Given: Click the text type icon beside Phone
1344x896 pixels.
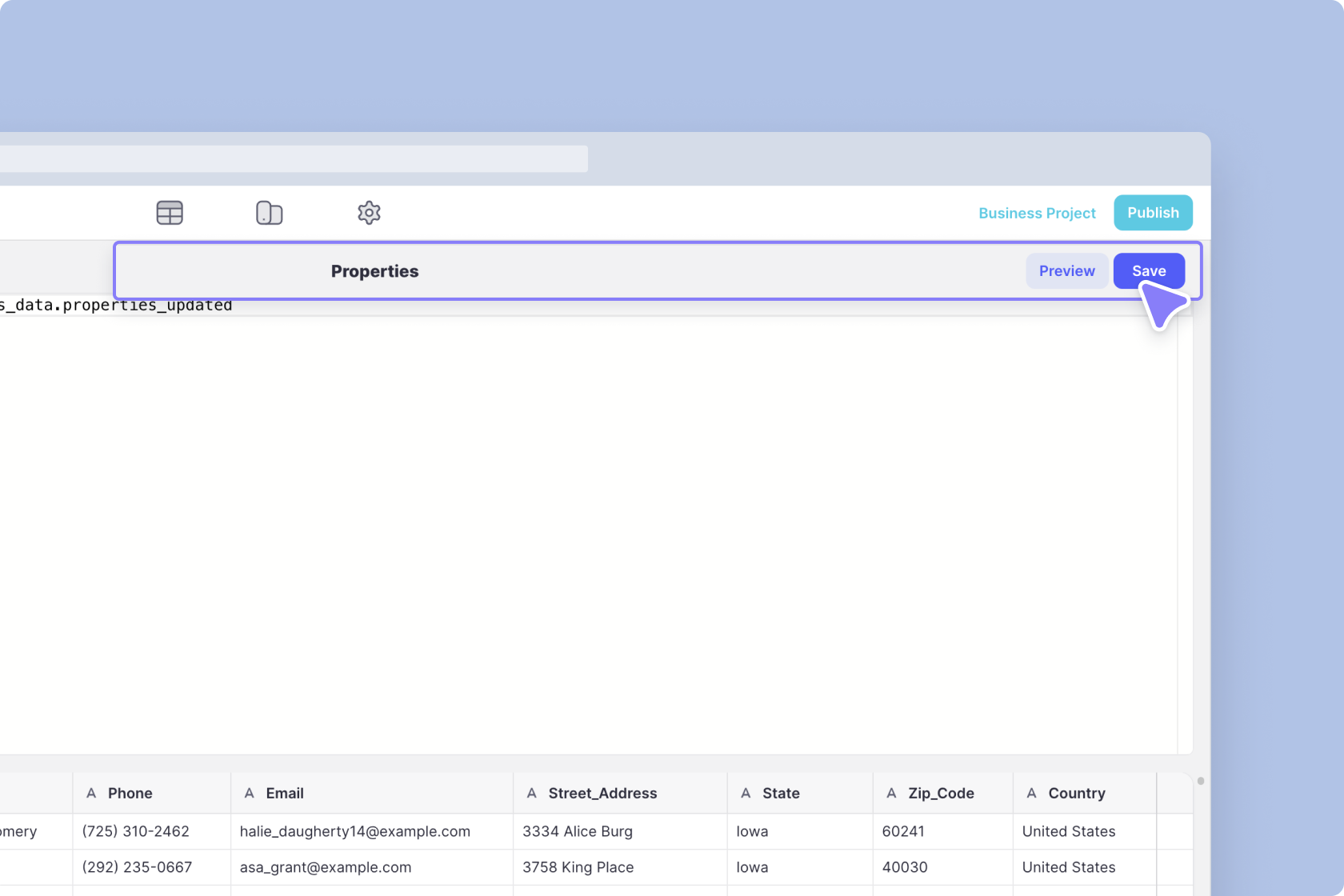Looking at the screenshot, I should [x=91, y=793].
